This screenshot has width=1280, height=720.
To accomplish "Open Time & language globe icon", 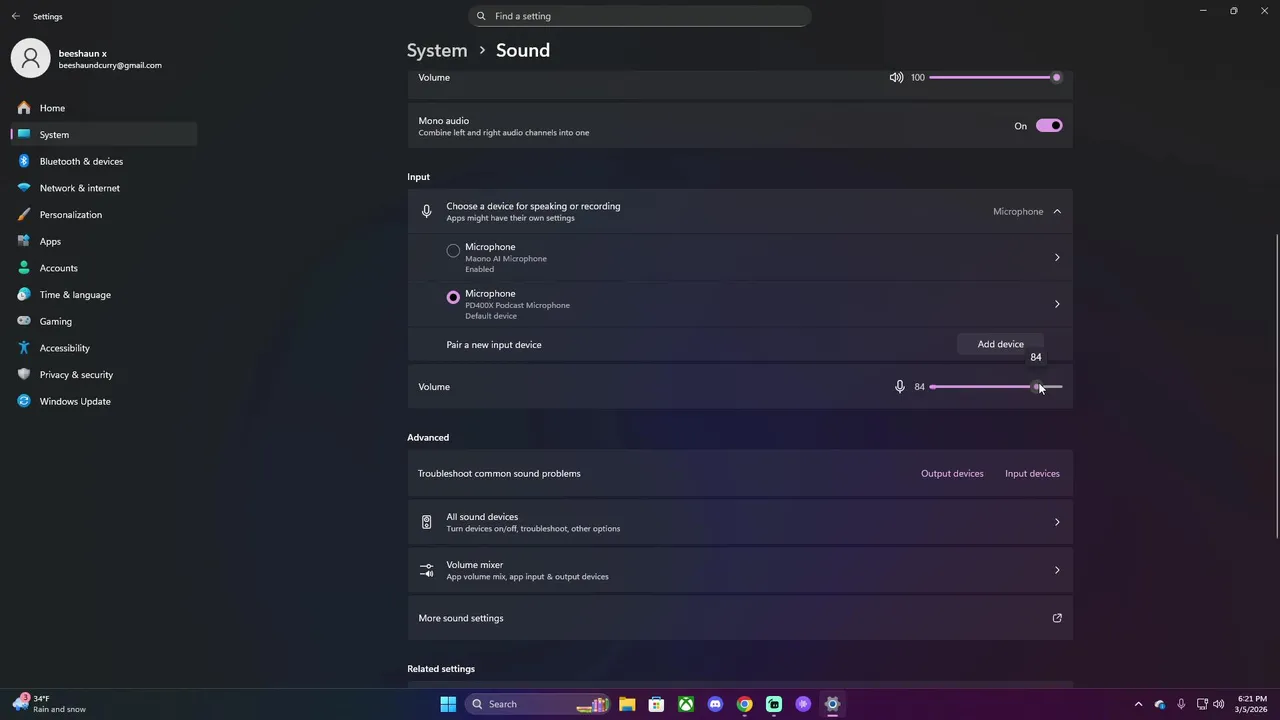I will tap(24, 295).
